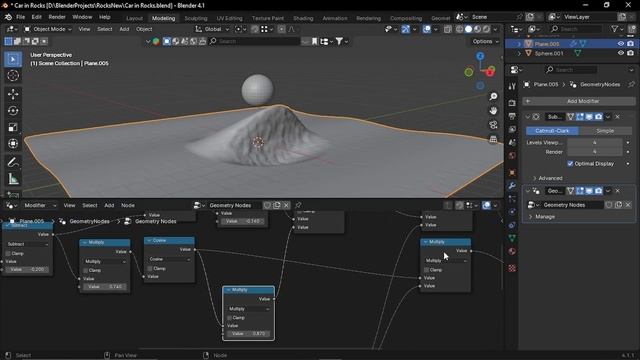Screen dimensions: 640x360
Task: Open the Tool properties tab
Action: pyautogui.click(x=512, y=86)
